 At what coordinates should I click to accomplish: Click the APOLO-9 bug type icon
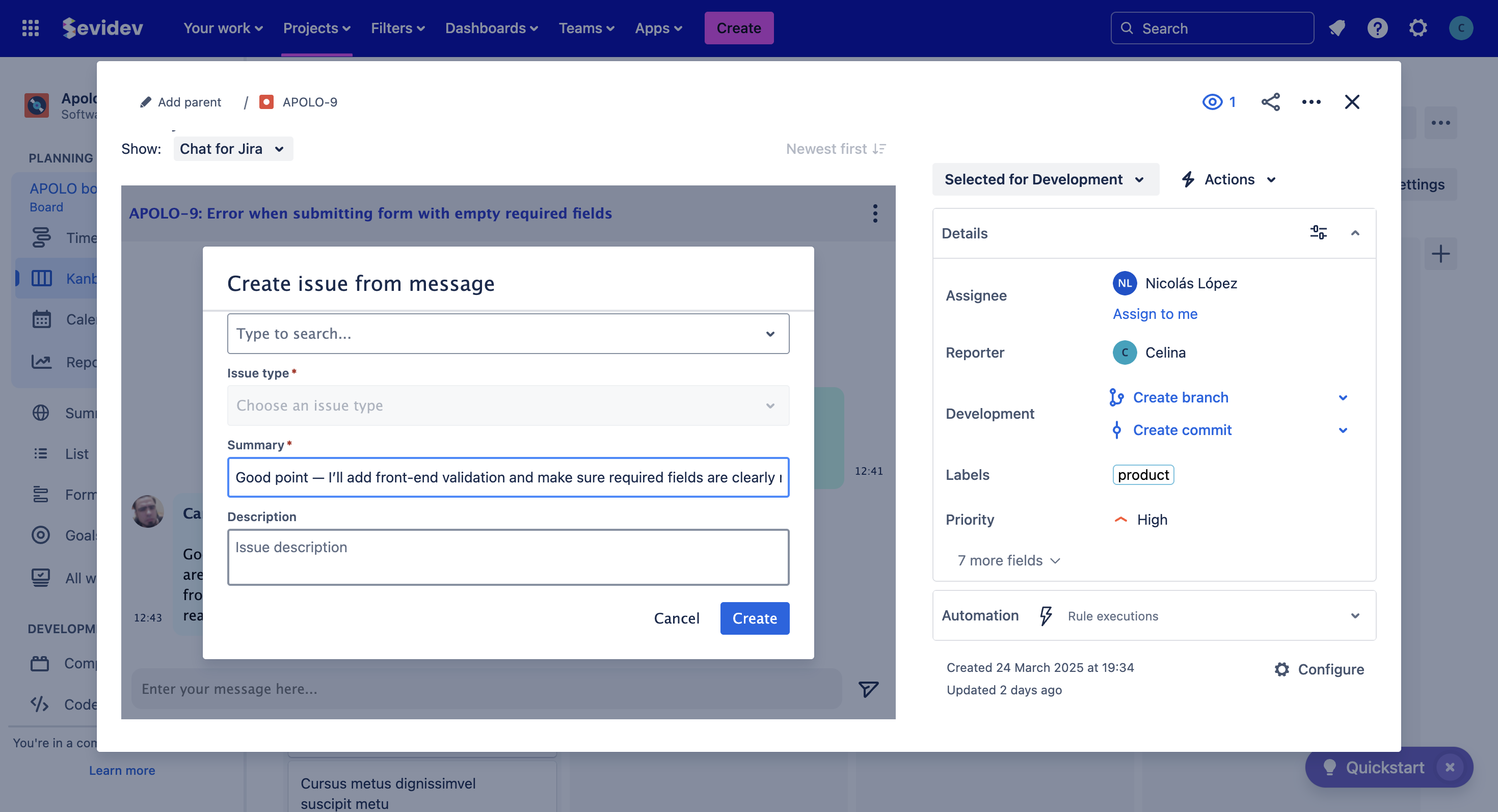point(266,102)
